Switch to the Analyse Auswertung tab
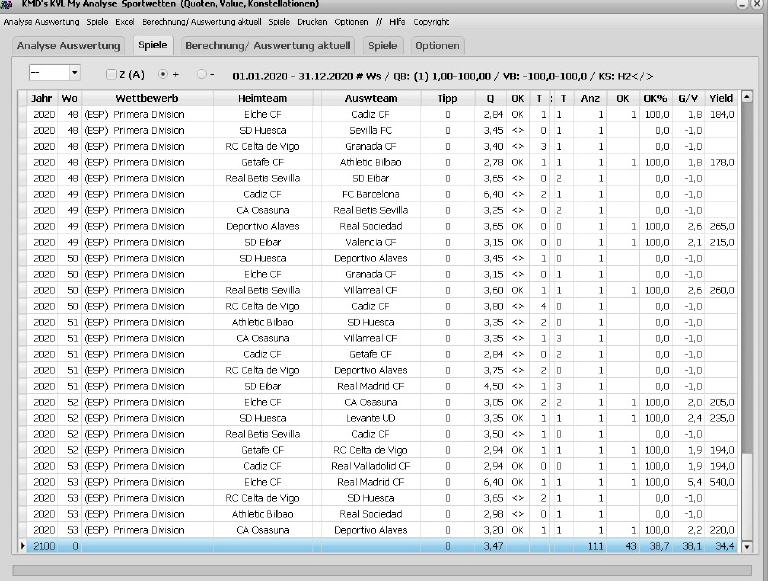 (69, 46)
